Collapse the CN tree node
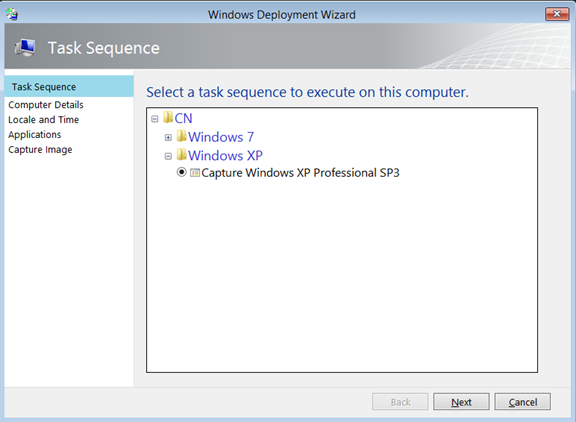Screen dimensions: 576x422 click(x=155, y=119)
